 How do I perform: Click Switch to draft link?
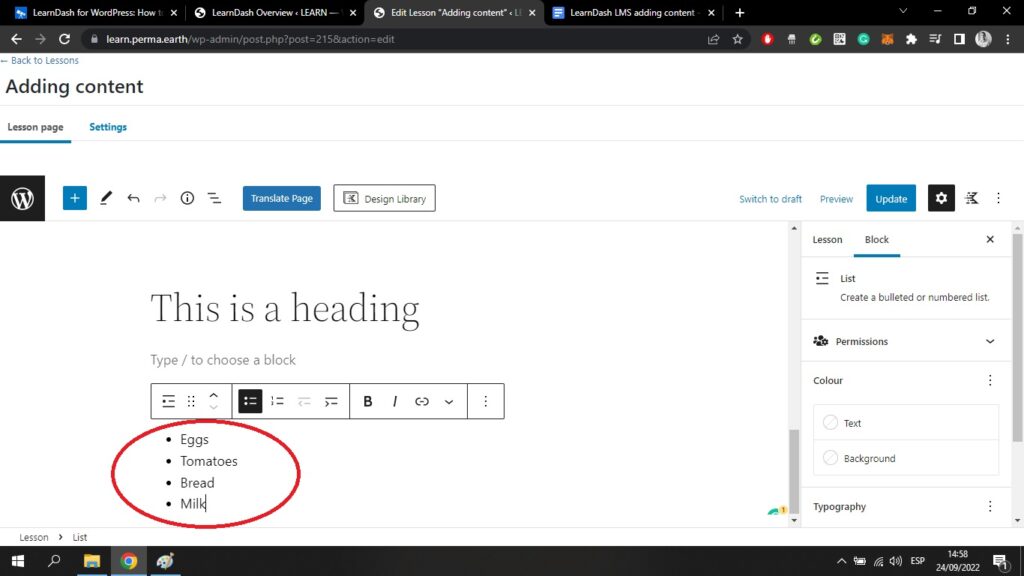point(770,199)
